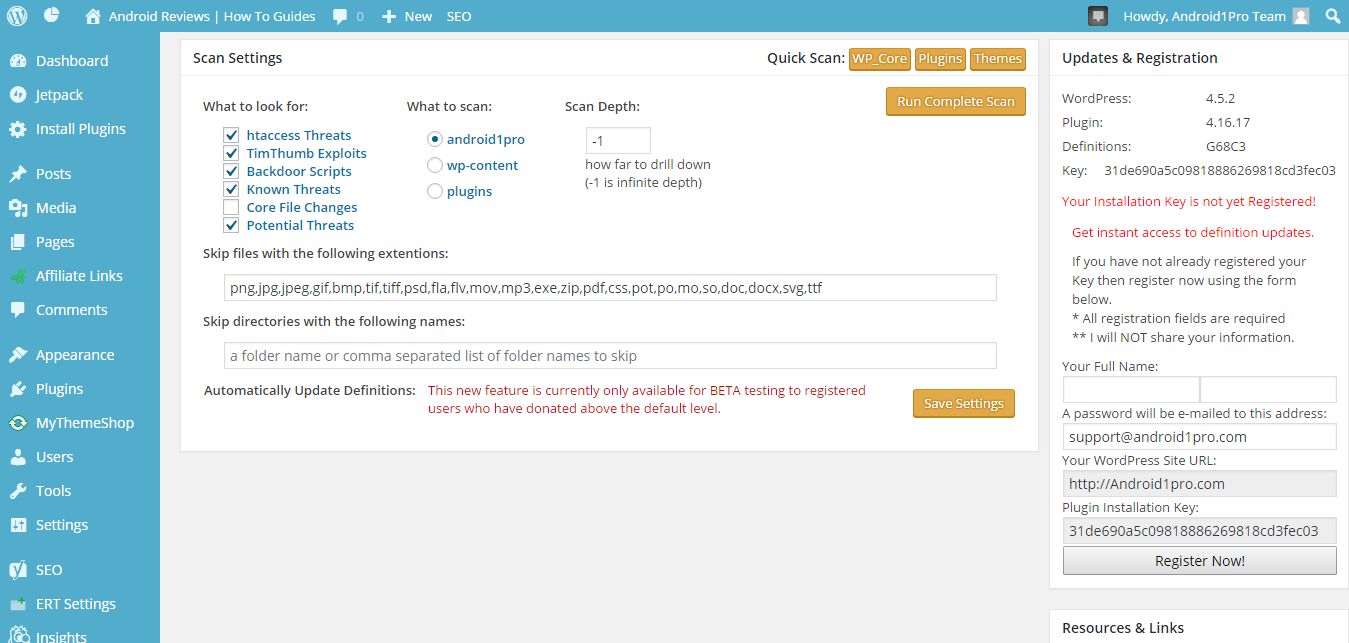The width and height of the screenshot is (1349, 643).
Task: Click the stats pie chart icon
Action: 52,16
